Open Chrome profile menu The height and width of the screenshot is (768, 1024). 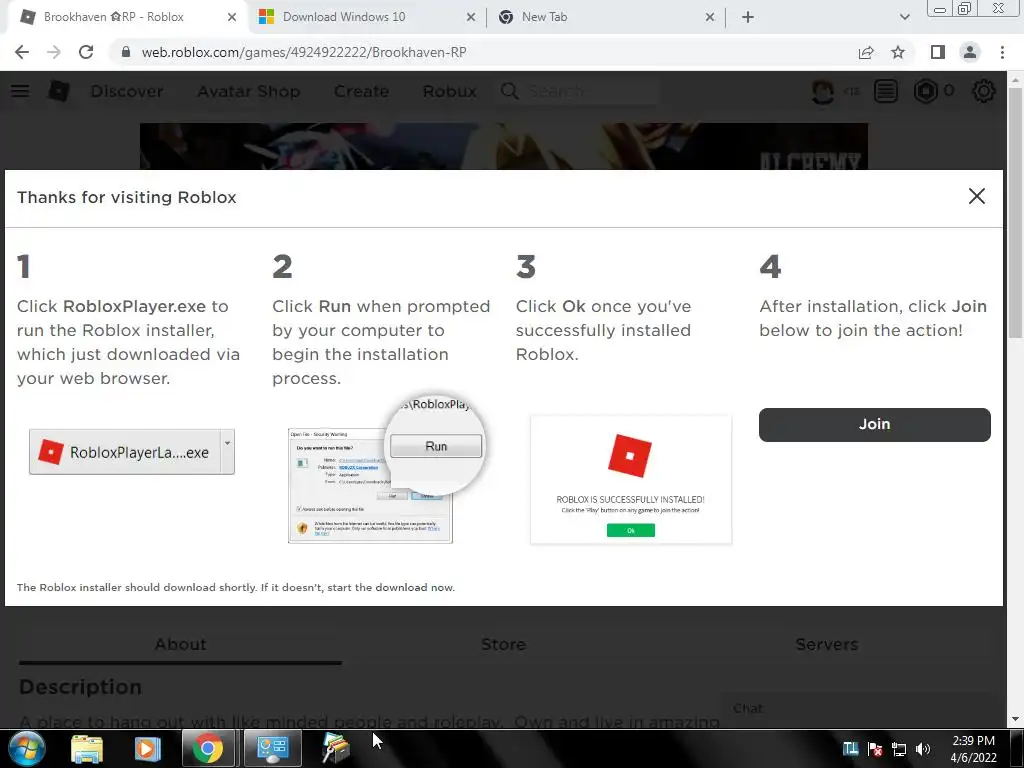click(970, 52)
